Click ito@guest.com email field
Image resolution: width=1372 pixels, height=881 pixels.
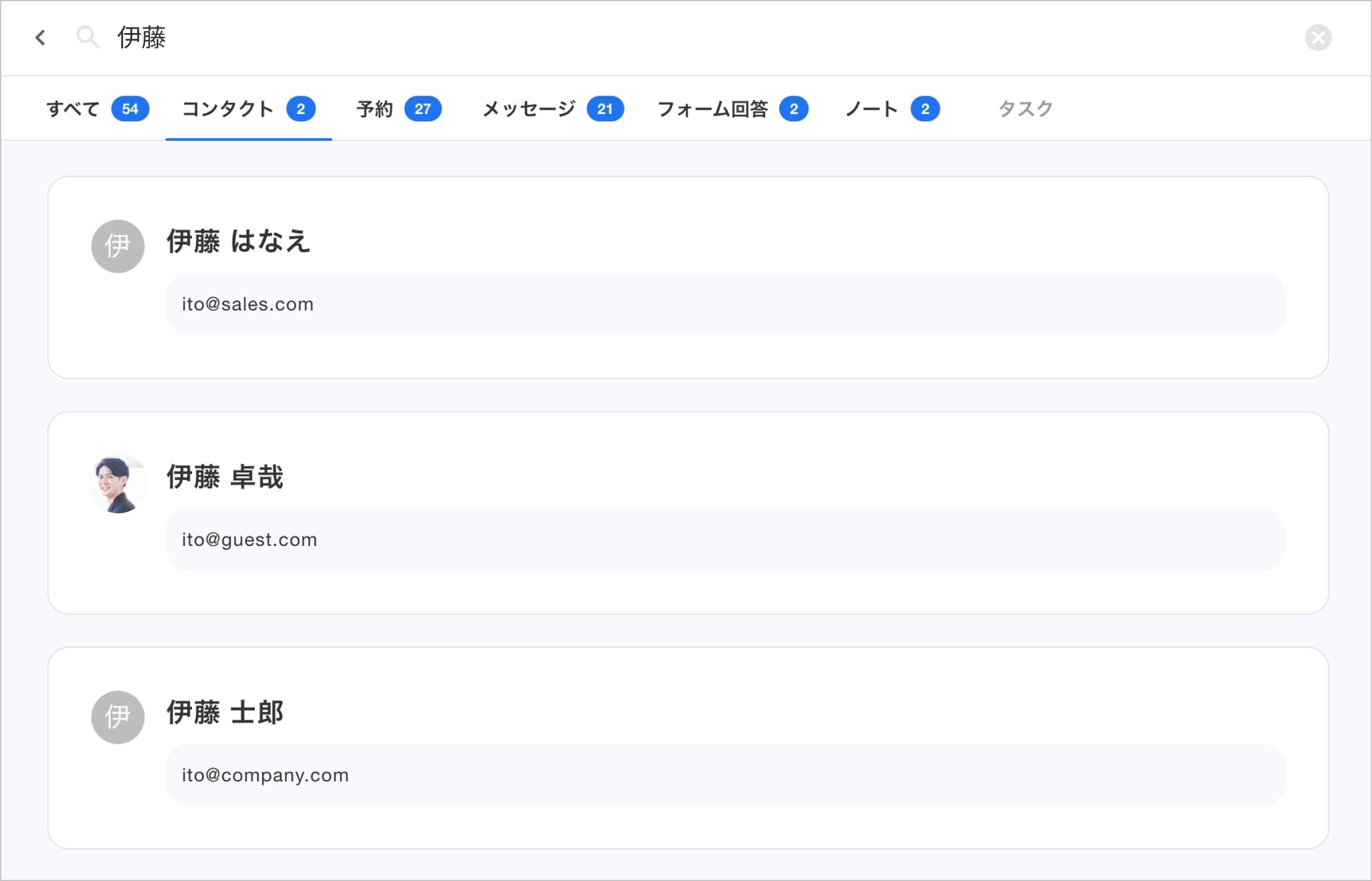[248, 540]
